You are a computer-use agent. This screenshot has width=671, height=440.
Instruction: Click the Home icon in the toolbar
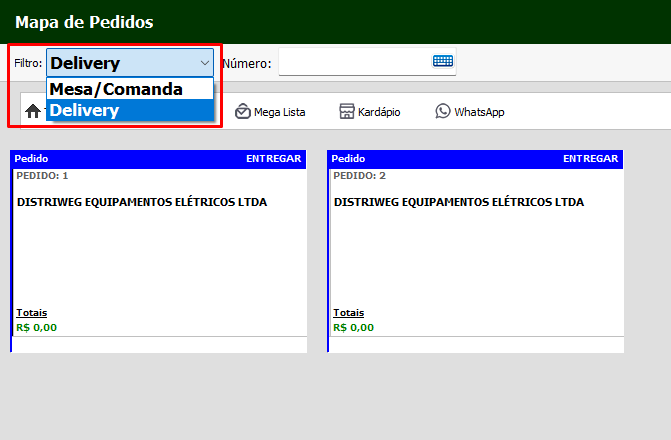[33, 112]
